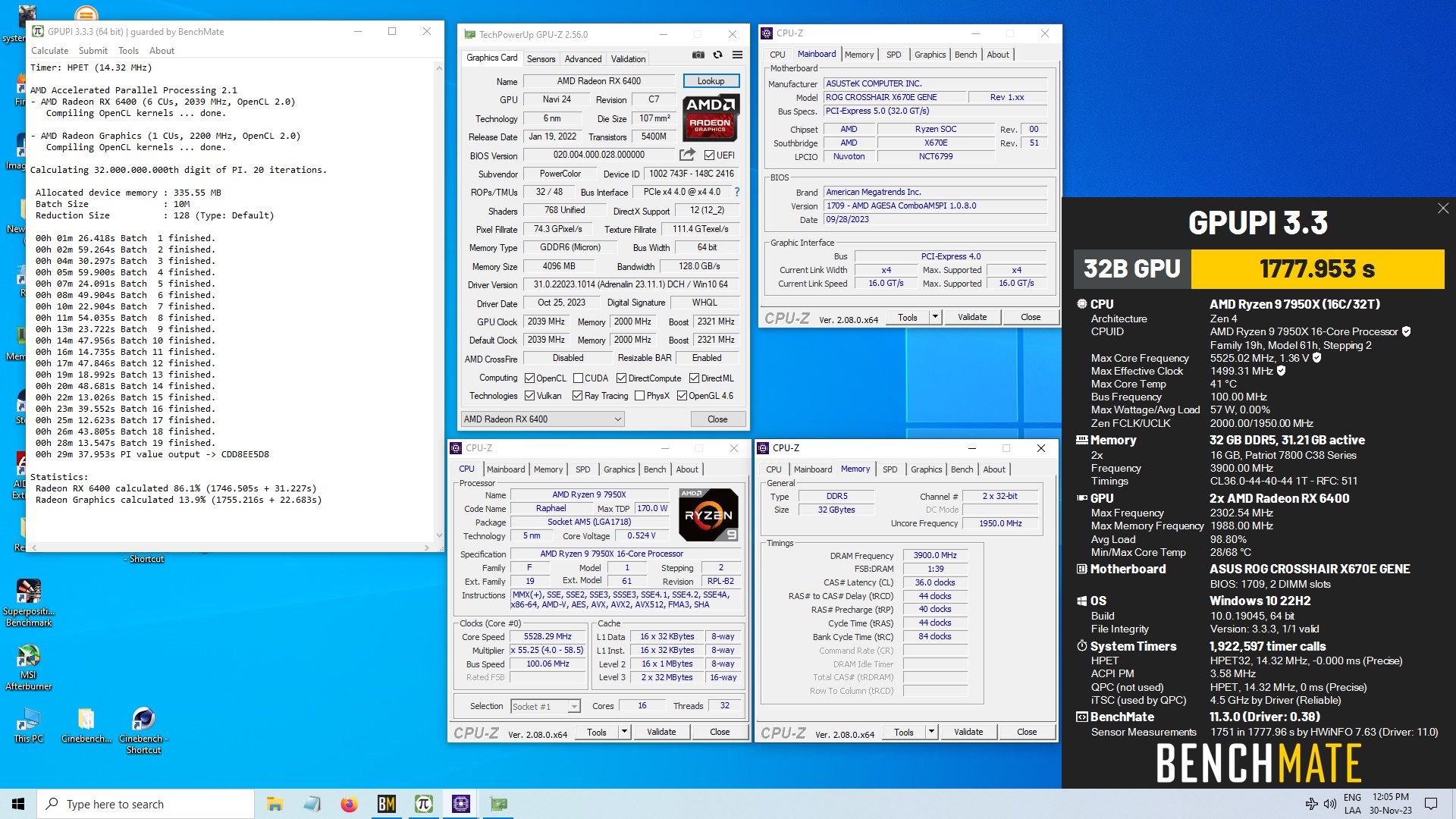Click Close button in GPU-Z
Viewport: 1456px width, 819px height.
717,419
